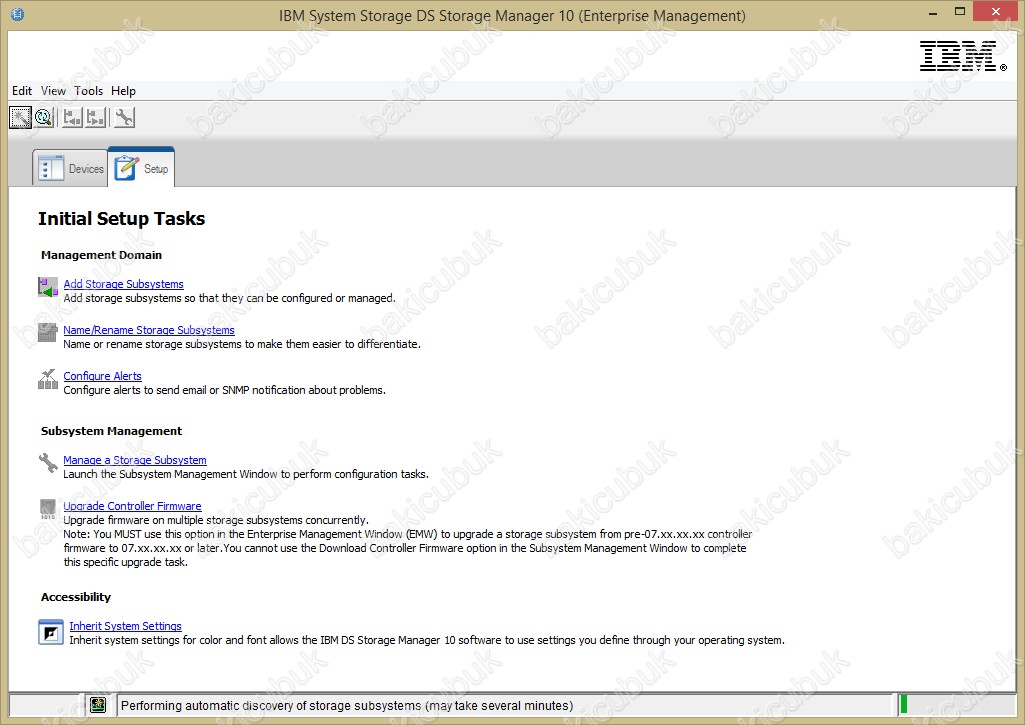Open the Manage a Storage Subsystem link
Viewport: 1025px width, 725px height.
tap(135, 460)
